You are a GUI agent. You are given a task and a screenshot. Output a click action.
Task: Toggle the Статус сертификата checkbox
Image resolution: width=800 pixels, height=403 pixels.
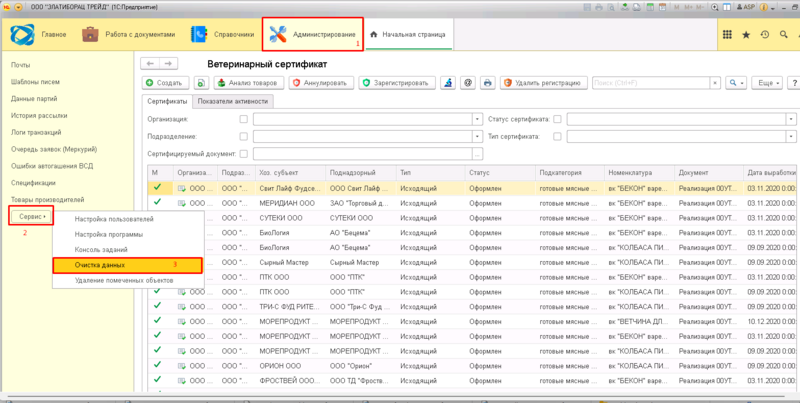tap(558, 118)
